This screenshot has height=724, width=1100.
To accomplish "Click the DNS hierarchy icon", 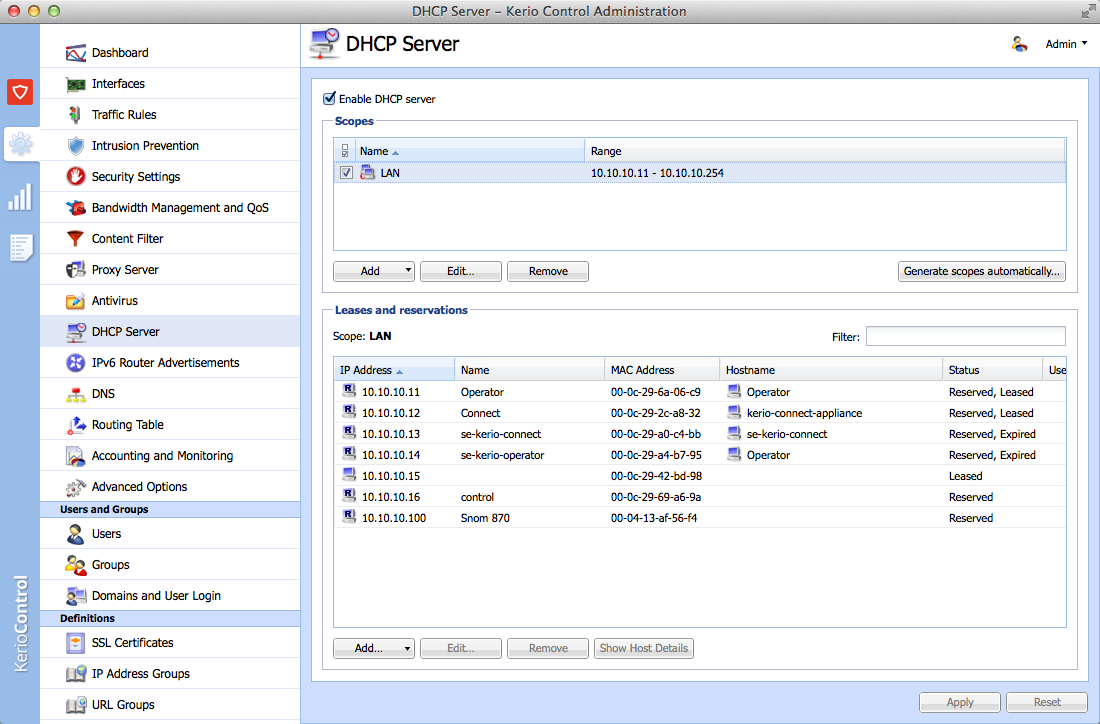I will [x=76, y=394].
